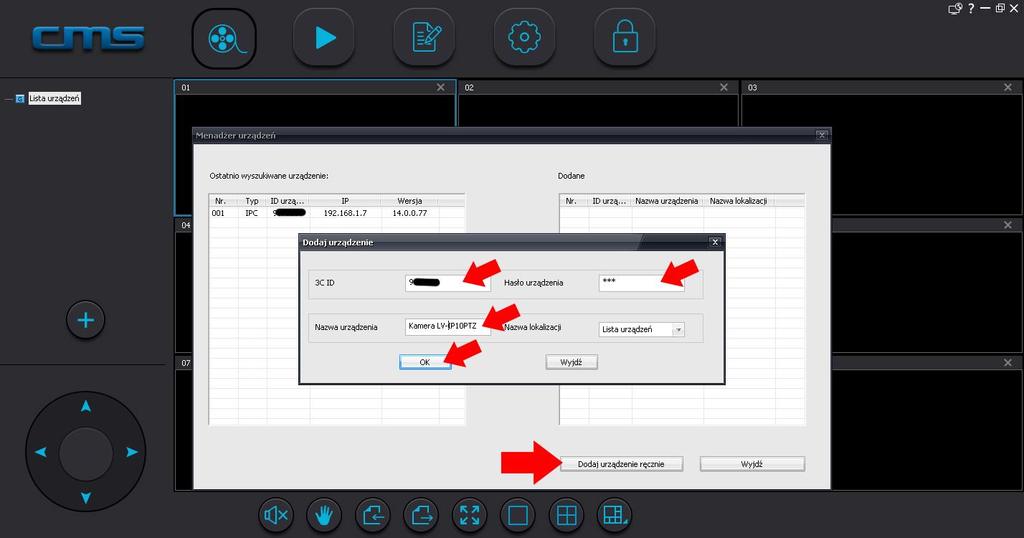
Task: Close video pane 02
Action: point(724,87)
